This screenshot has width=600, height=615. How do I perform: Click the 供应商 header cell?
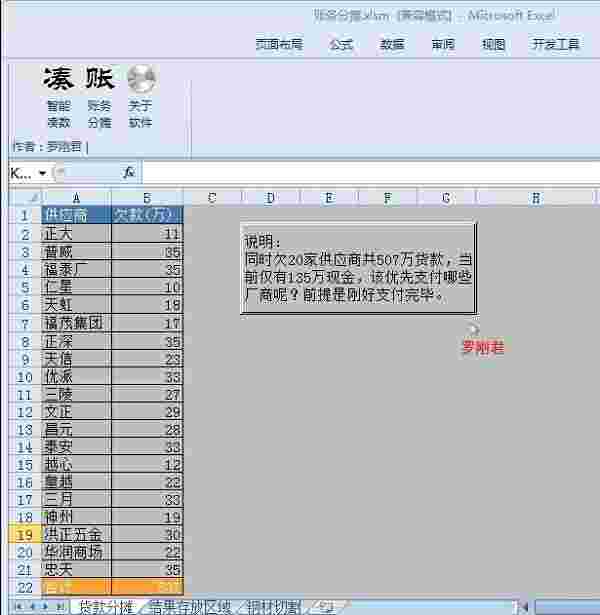(x=76, y=215)
